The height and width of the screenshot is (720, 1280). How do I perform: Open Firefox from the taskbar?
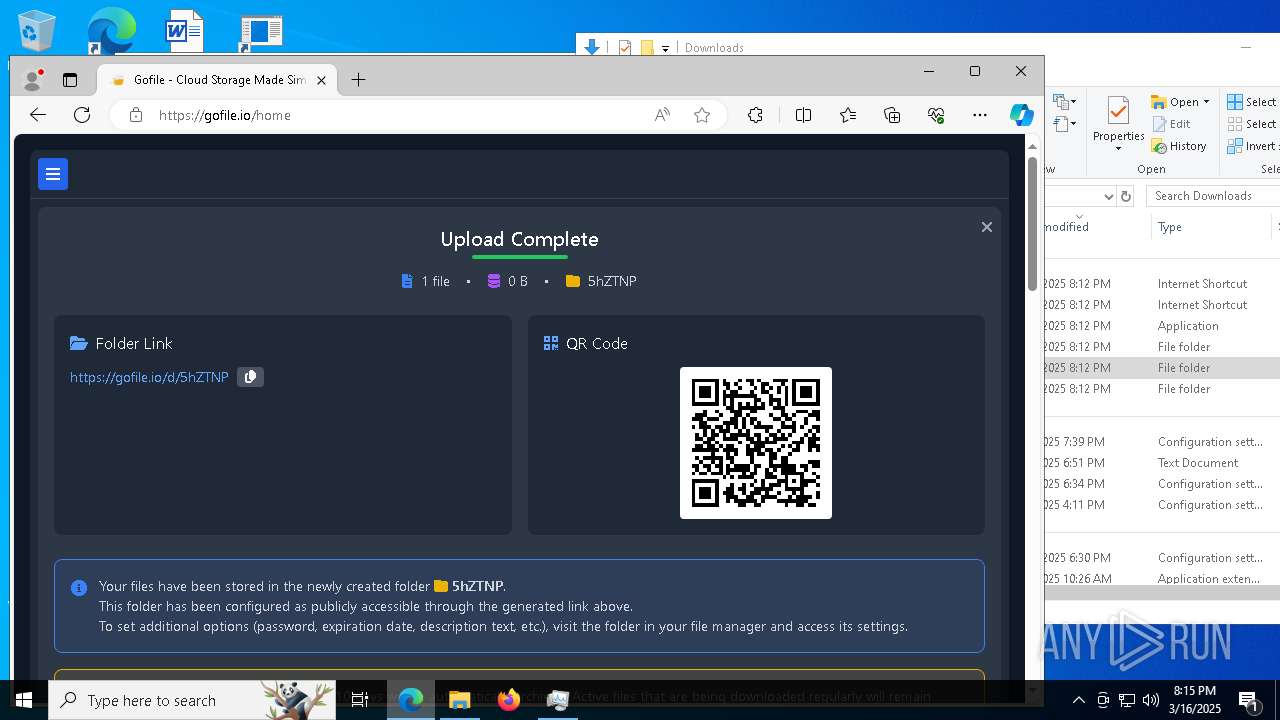pyautogui.click(x=509, y=700)
